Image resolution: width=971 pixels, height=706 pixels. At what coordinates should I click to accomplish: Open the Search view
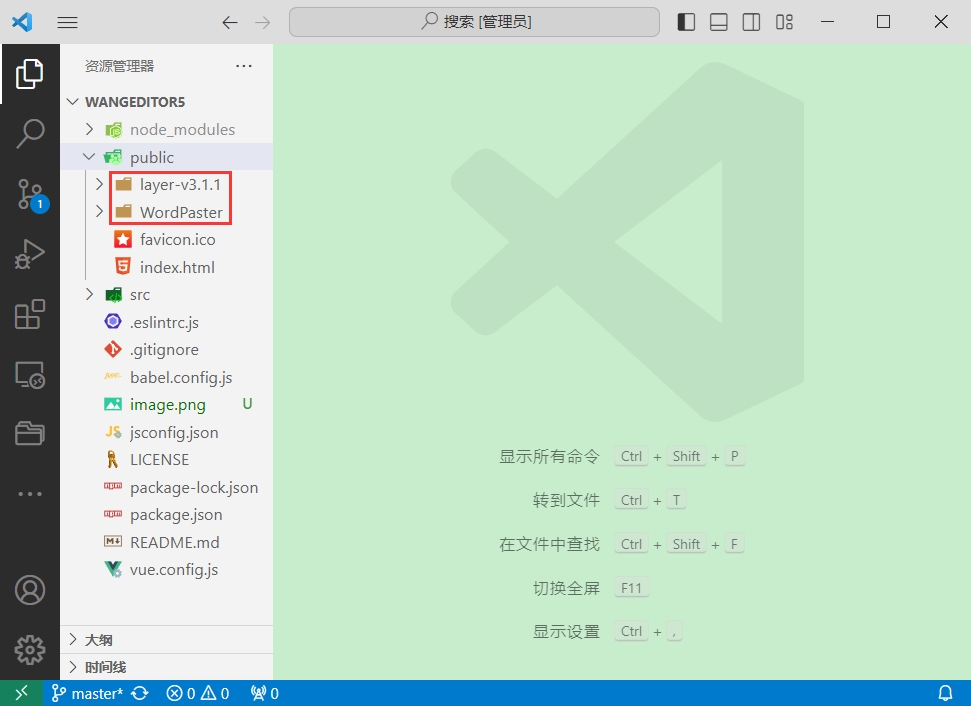pos(30,132)
